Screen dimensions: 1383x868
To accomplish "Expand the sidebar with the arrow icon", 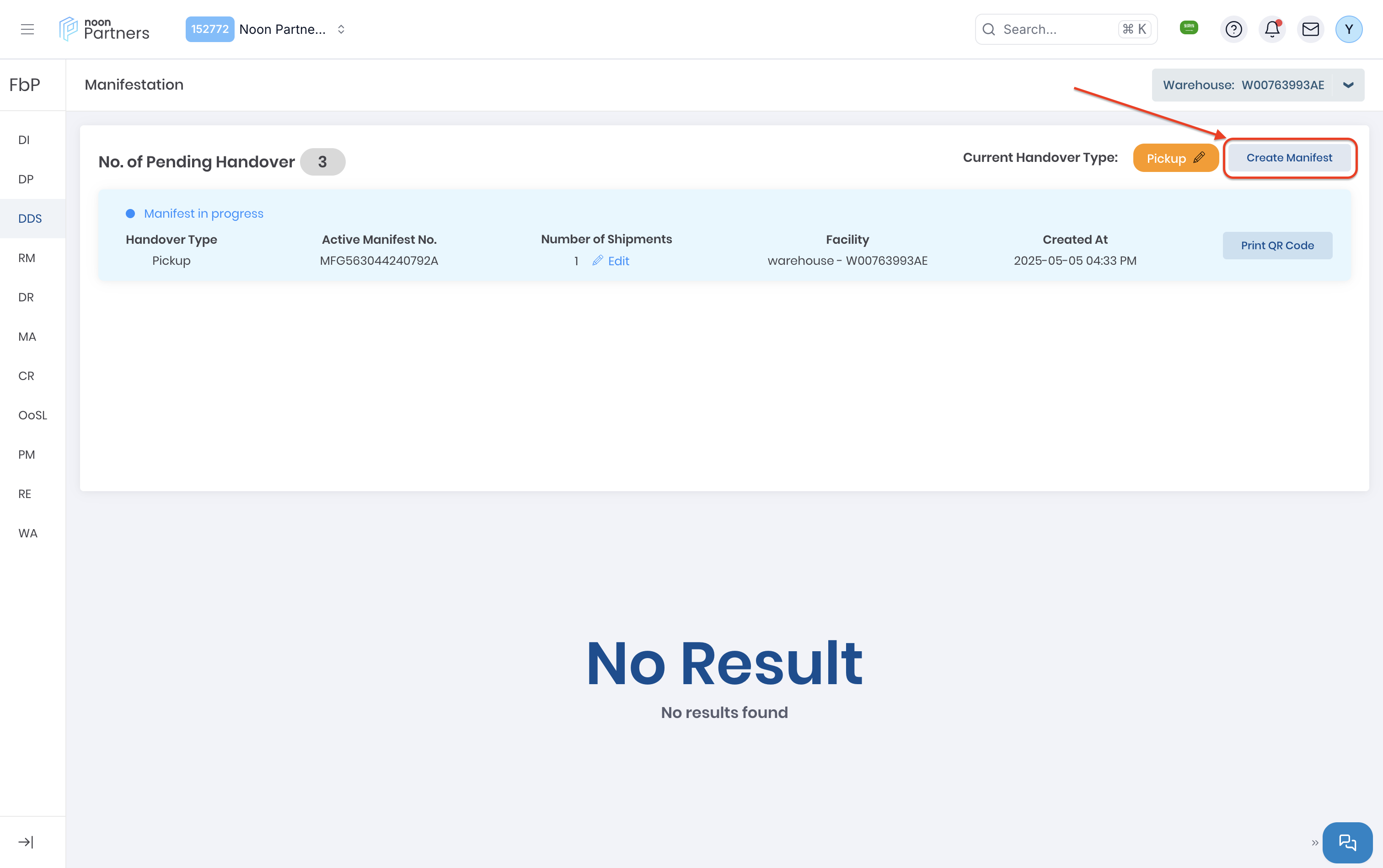I will point(26,841).
